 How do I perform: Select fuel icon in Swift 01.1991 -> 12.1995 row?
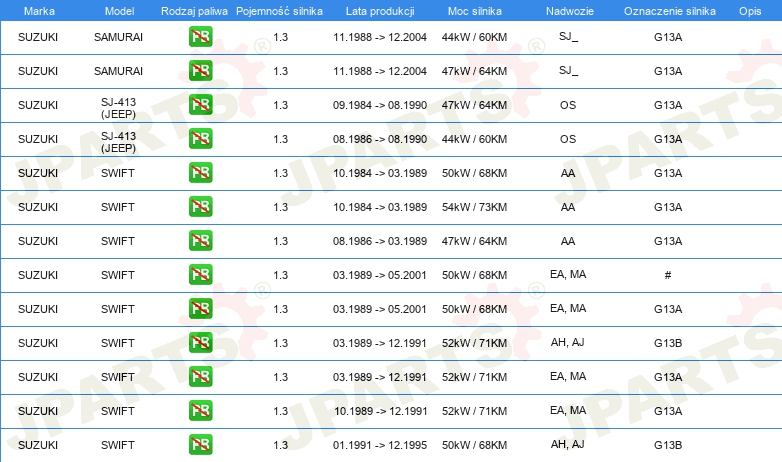[x=200, y=444]
